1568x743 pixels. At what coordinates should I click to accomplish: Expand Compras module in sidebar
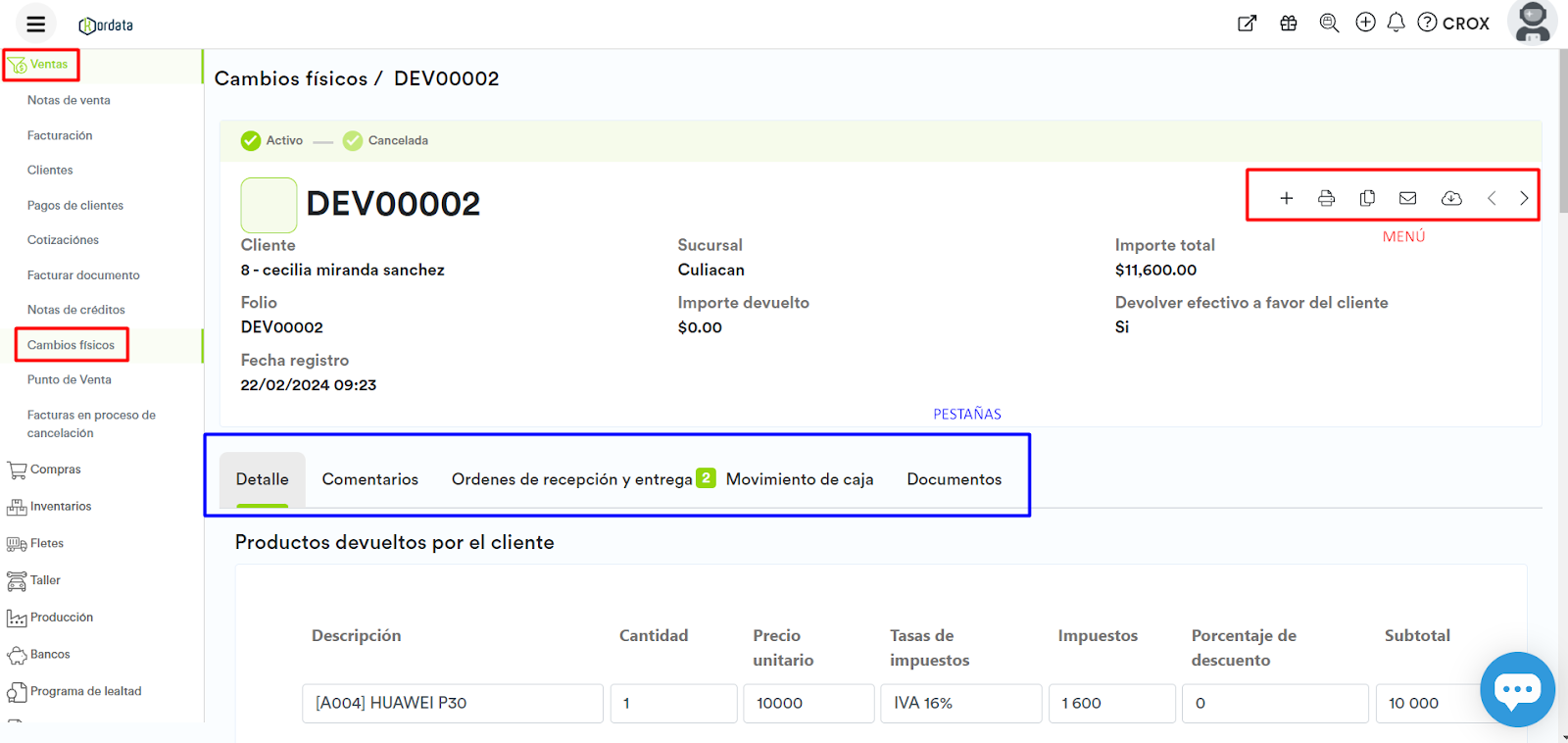click(55, 470)
